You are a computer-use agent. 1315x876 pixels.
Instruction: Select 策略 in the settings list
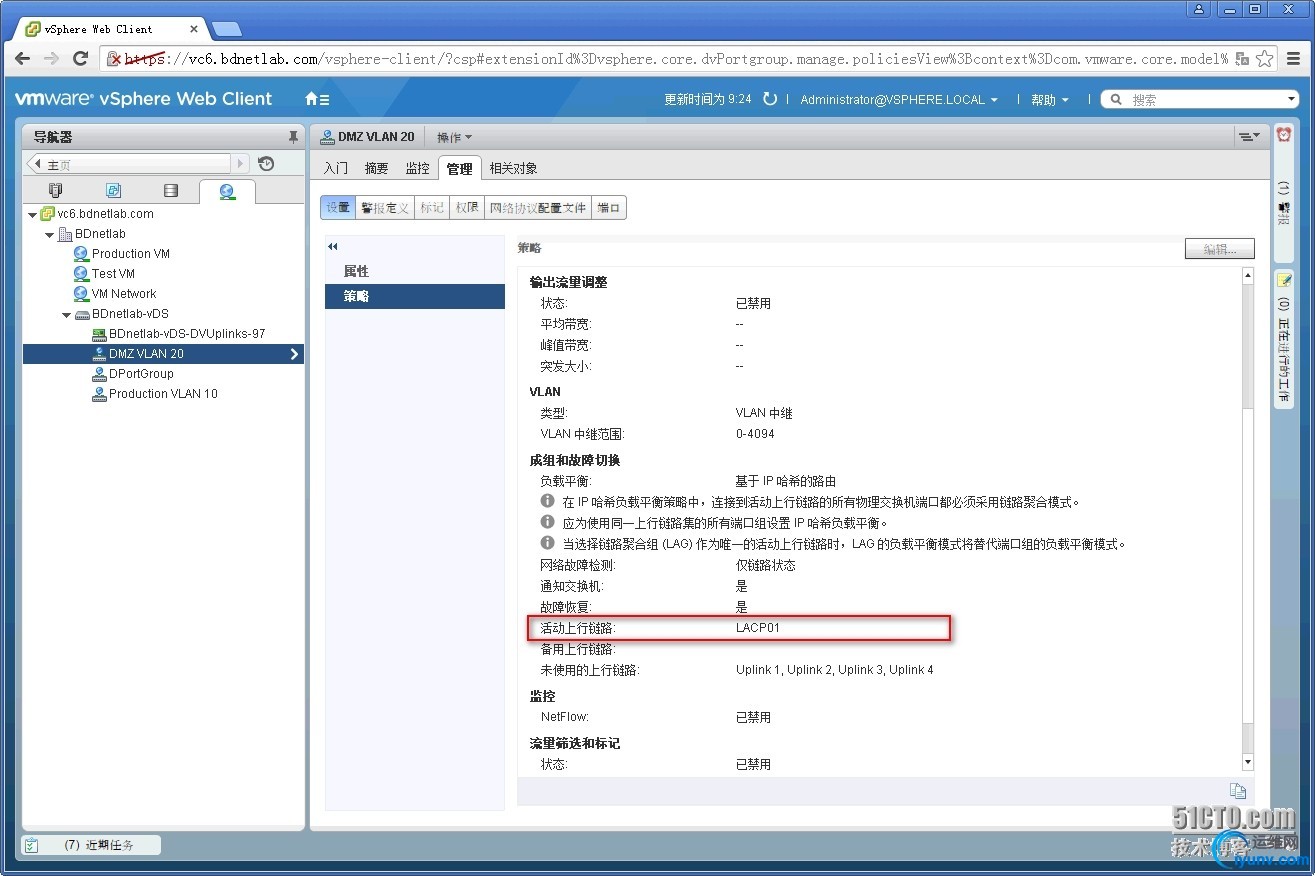[415, 296]
